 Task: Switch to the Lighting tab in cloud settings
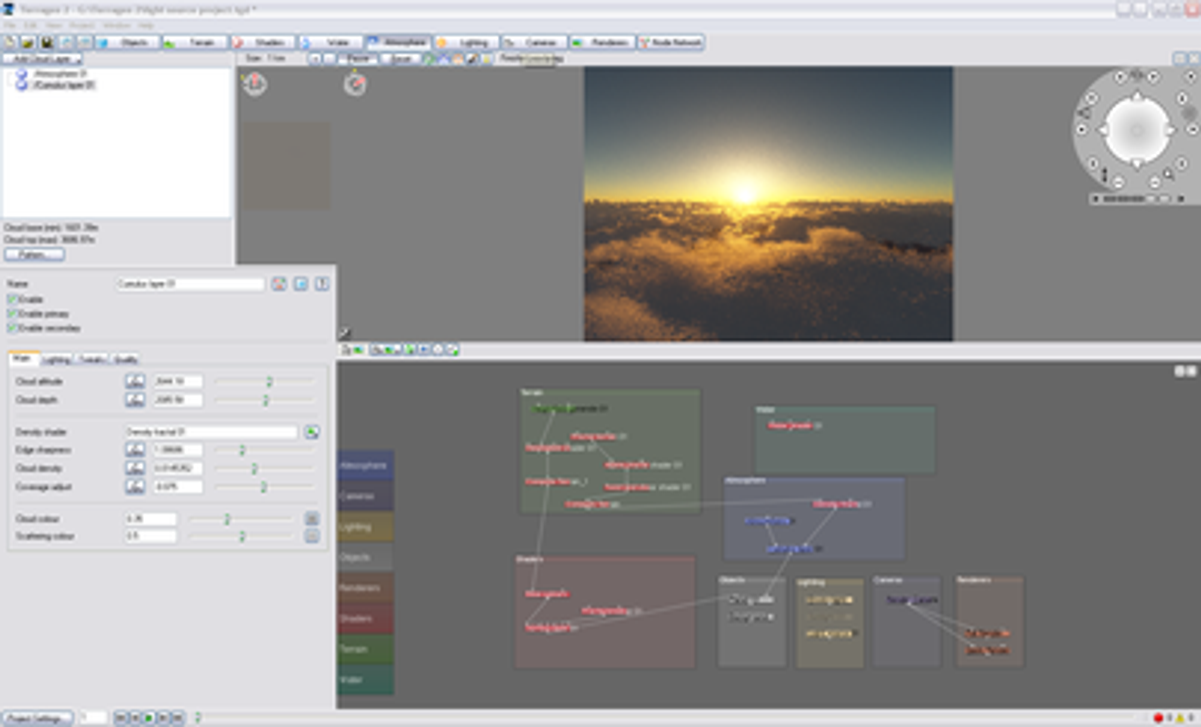click(x=56, y=359)
